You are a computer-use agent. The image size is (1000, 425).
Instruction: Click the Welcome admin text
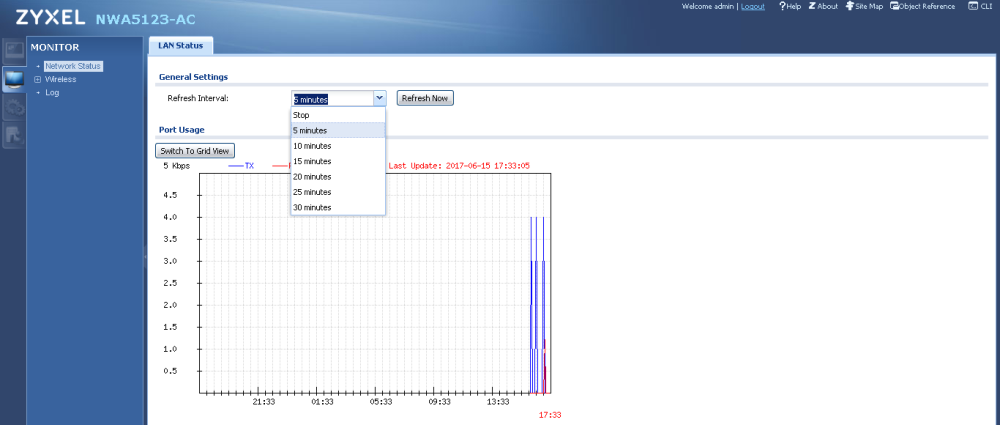click(708, 6)
